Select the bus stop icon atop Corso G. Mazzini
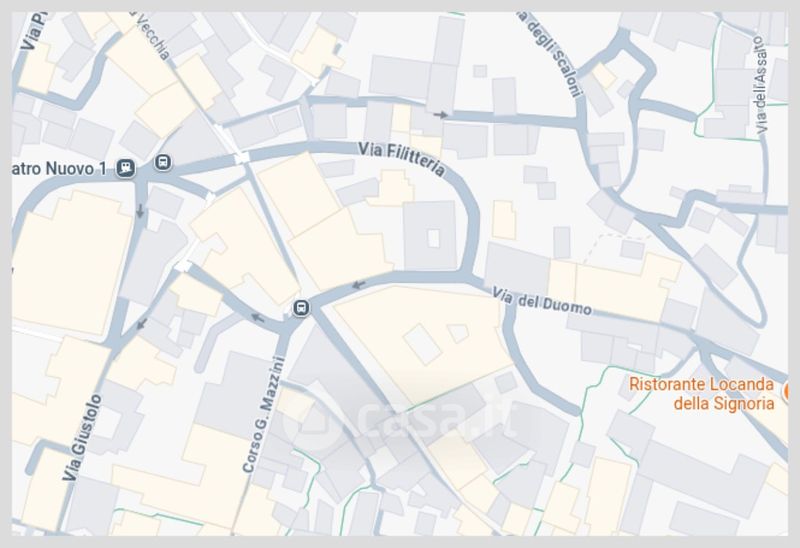Image resolution: width=800 pixels, height=548 pixels. [301, 308]
